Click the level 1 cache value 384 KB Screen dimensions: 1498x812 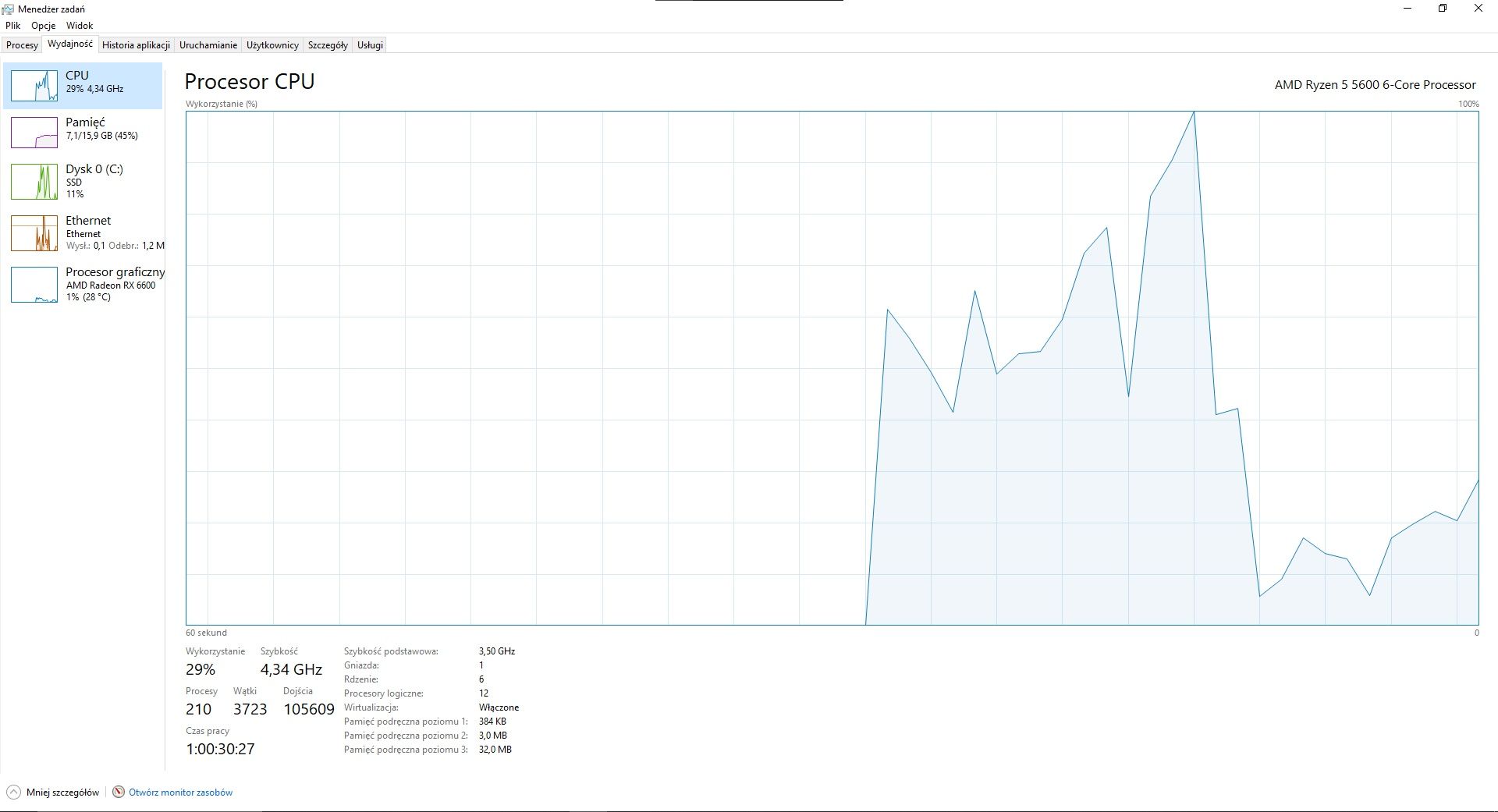492,722
